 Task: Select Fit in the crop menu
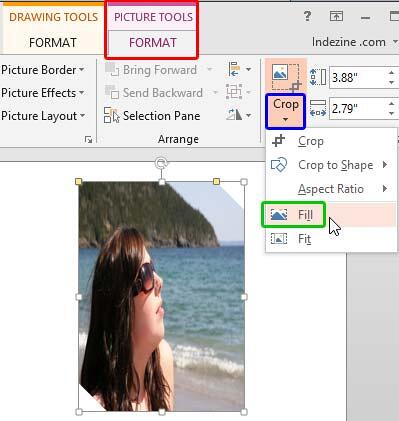331,239
